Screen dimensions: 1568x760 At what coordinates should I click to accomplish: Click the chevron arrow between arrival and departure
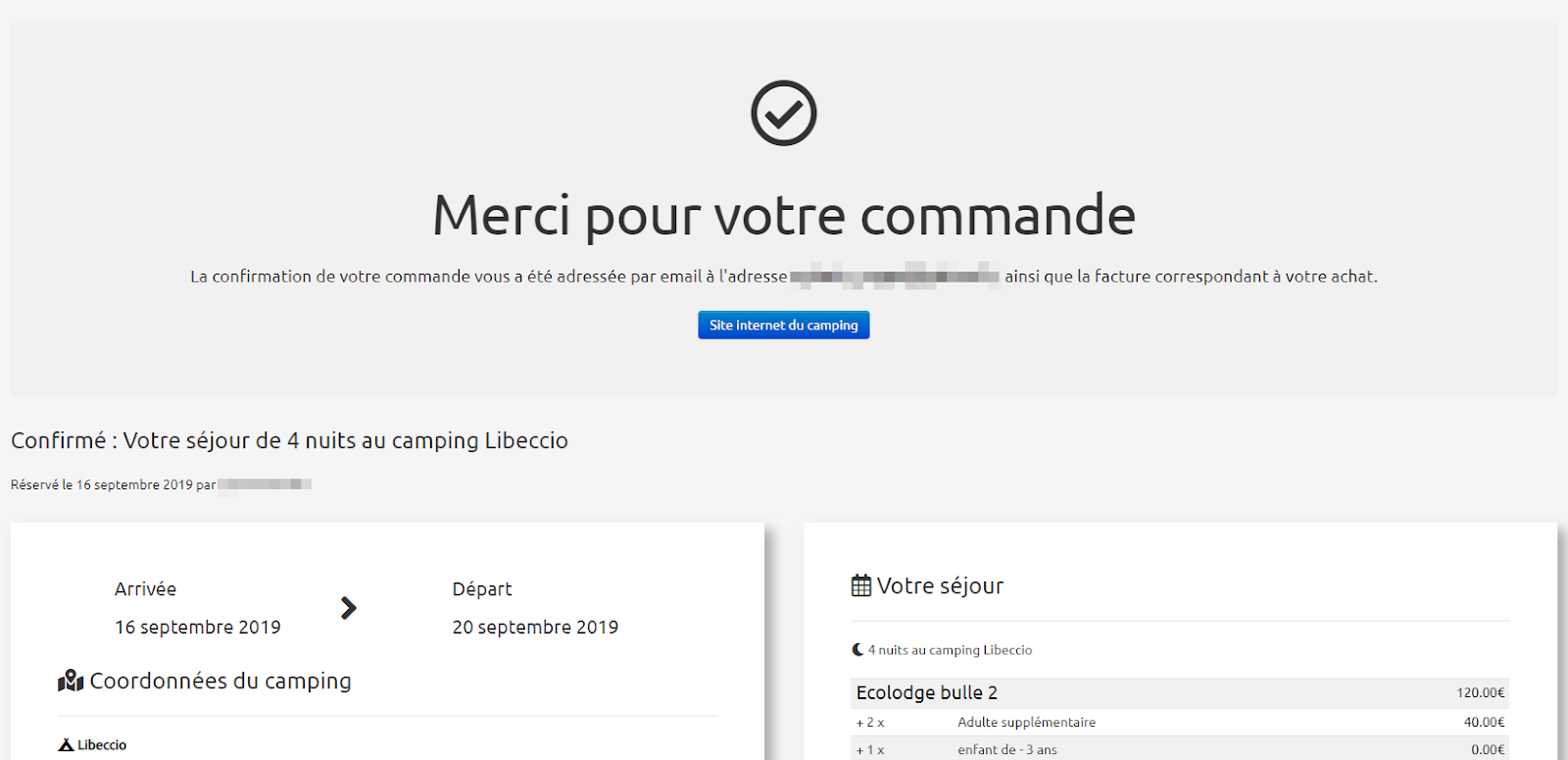[348, 608]
